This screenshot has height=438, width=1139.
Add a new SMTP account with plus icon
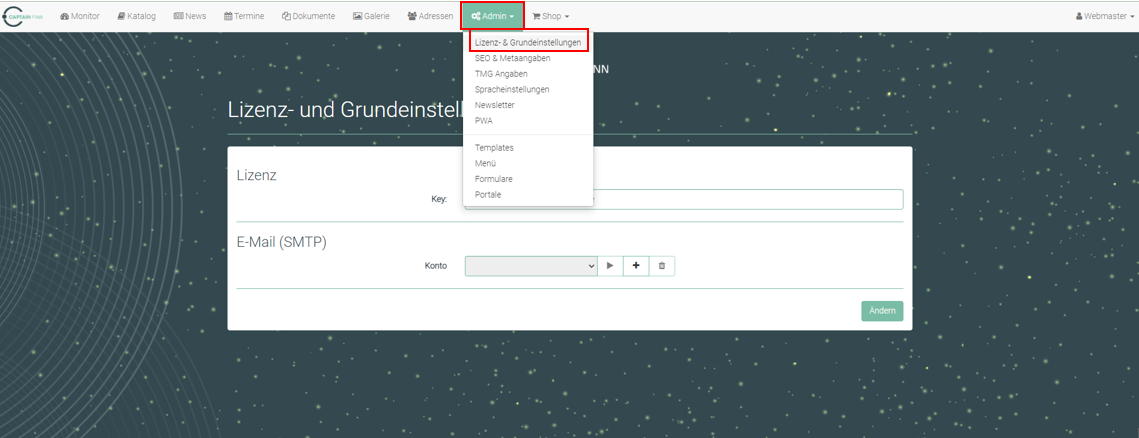(x=636, y=266)
